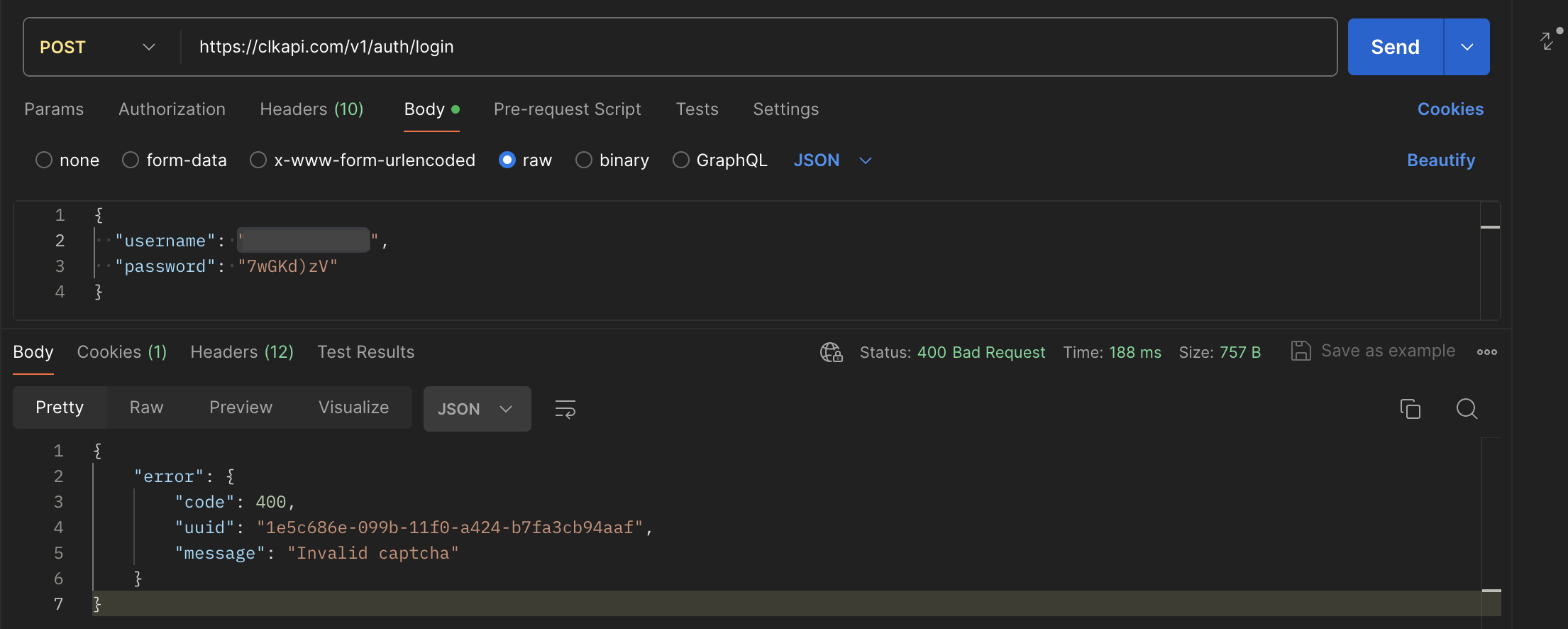The height and width of the screenshot is (629, 1568).
Task: Select the none body type radio
Action: 44,160
